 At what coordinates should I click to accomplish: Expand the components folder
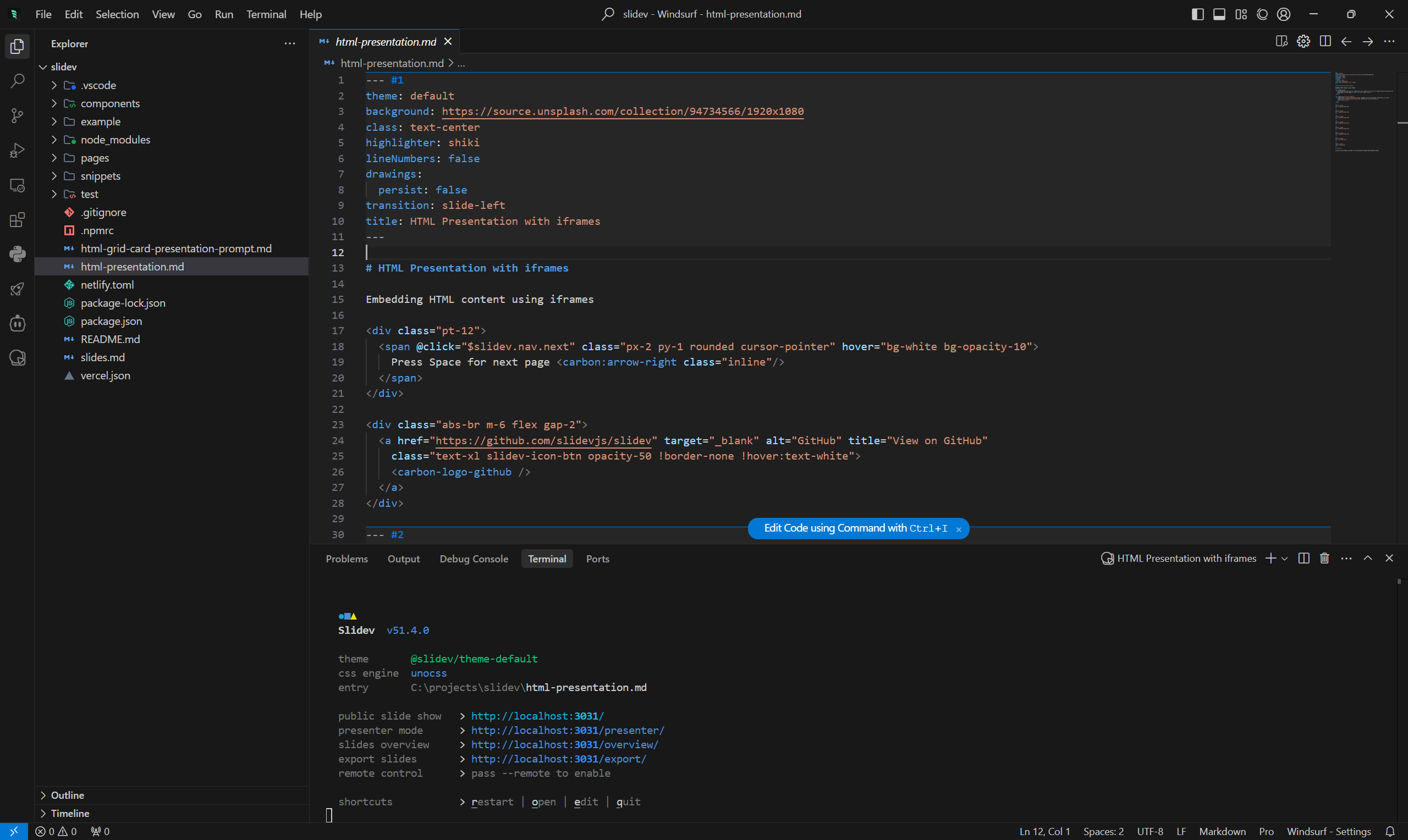pyautogui.click(x=110, y=103)
